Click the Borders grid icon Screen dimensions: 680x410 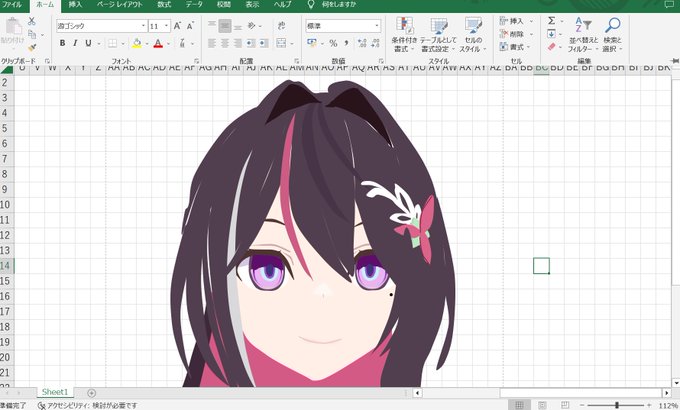pos(112,43)
